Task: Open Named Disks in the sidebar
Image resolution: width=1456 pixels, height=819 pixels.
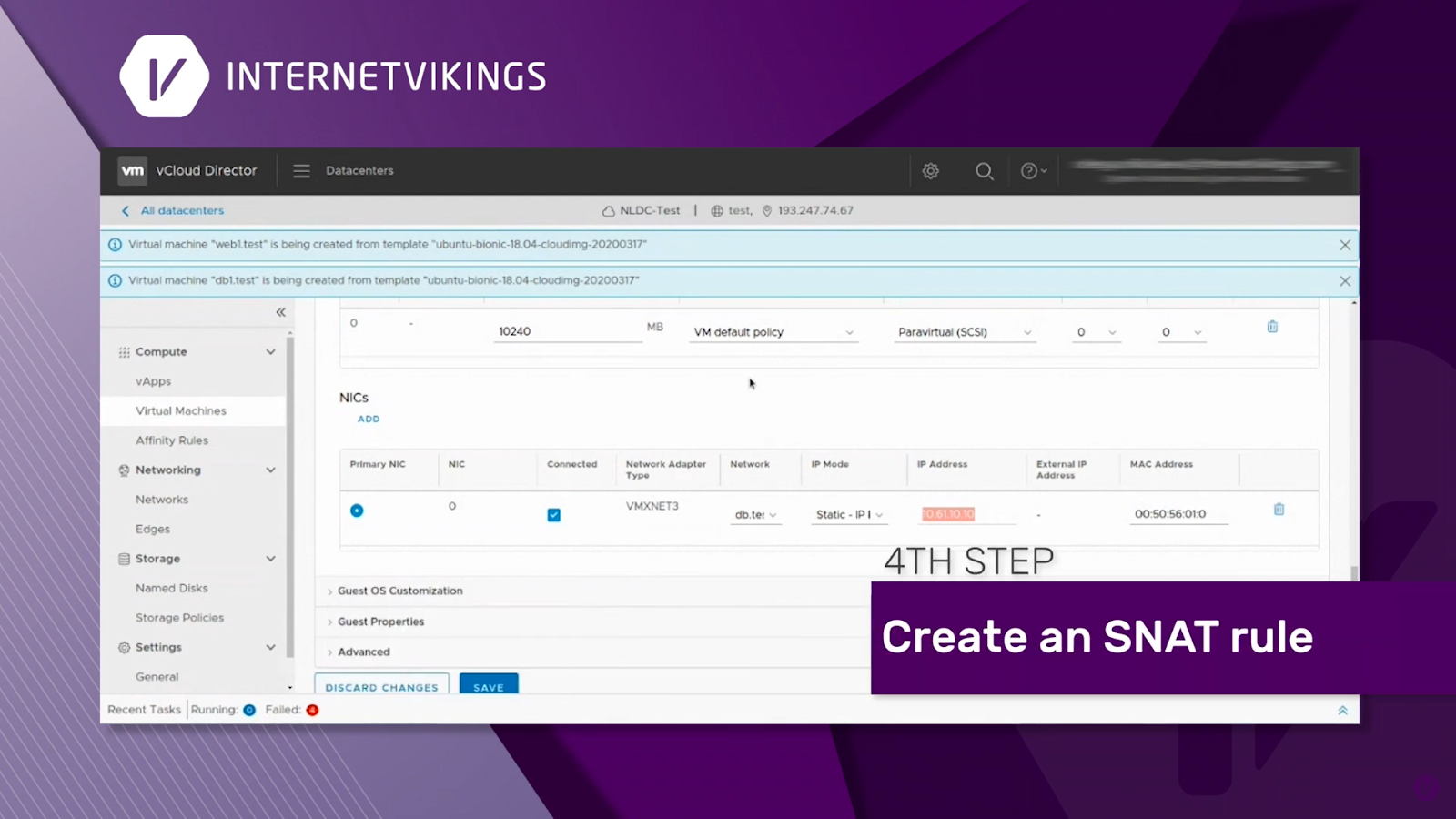Action: [172, 589]
